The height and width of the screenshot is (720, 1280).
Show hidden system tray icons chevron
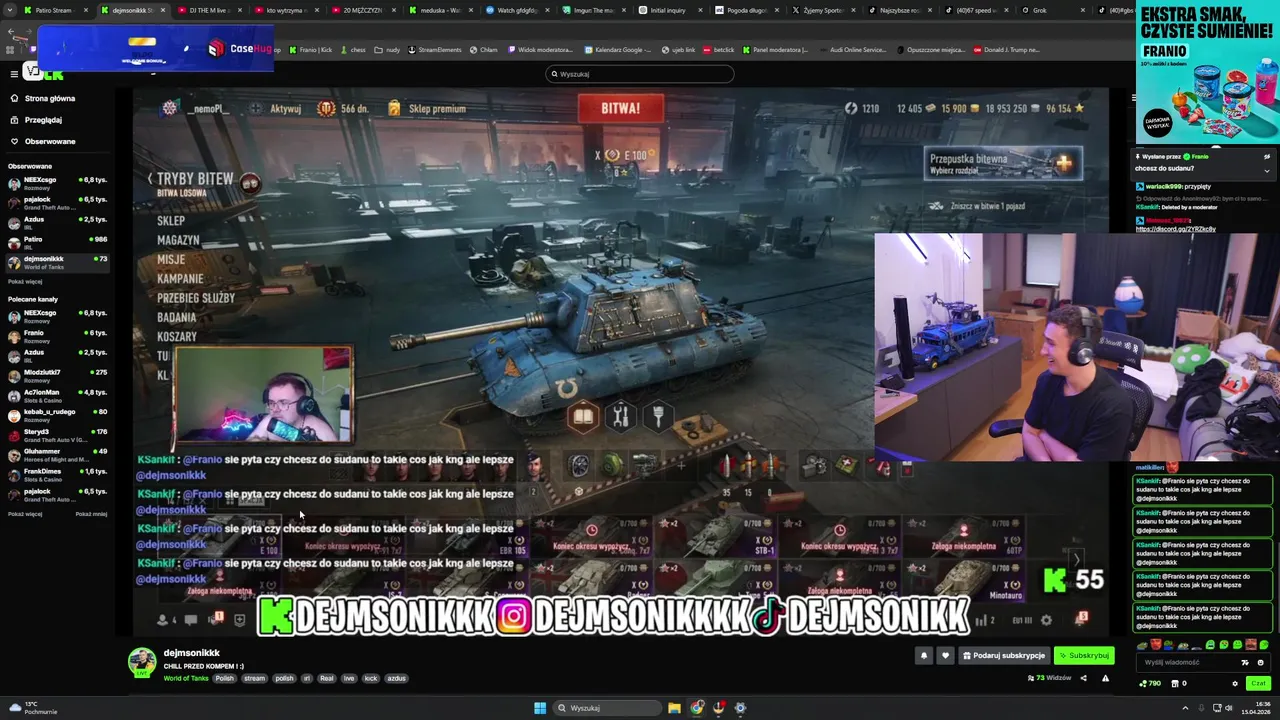click(x=1185, y=708)
